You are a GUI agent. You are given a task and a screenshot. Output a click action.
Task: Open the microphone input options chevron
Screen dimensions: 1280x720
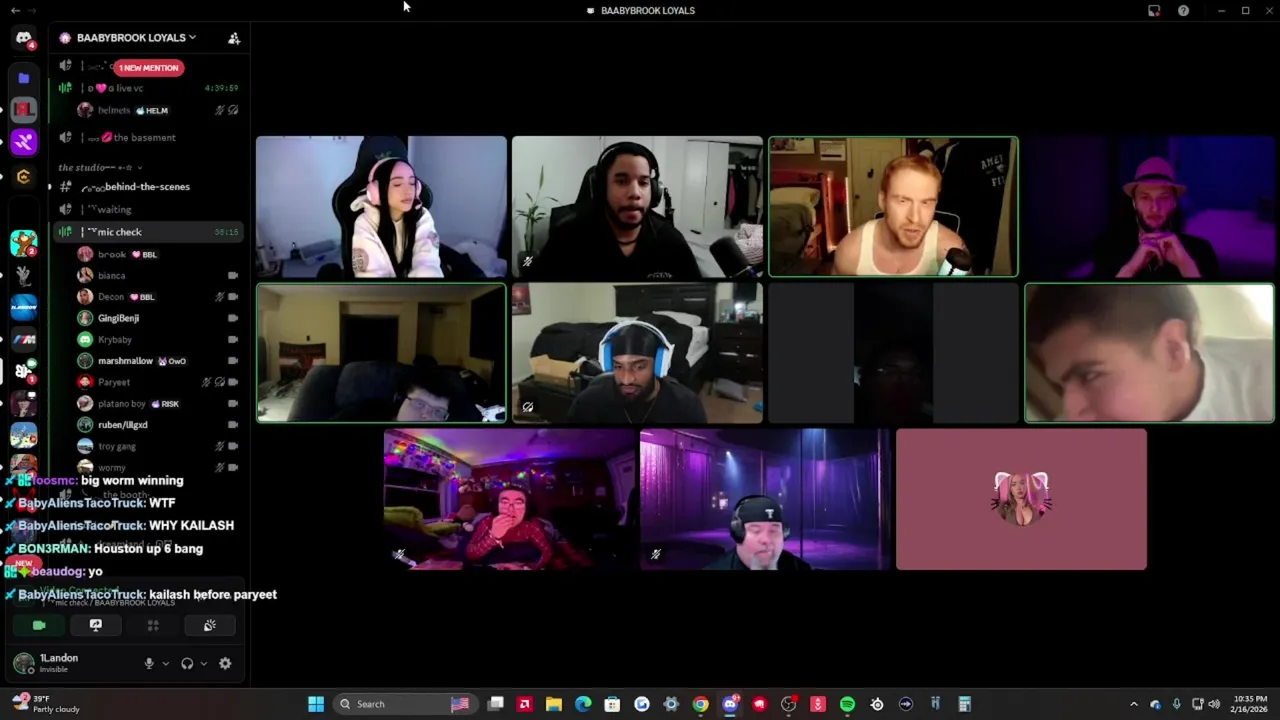click(x=166, y=663)
